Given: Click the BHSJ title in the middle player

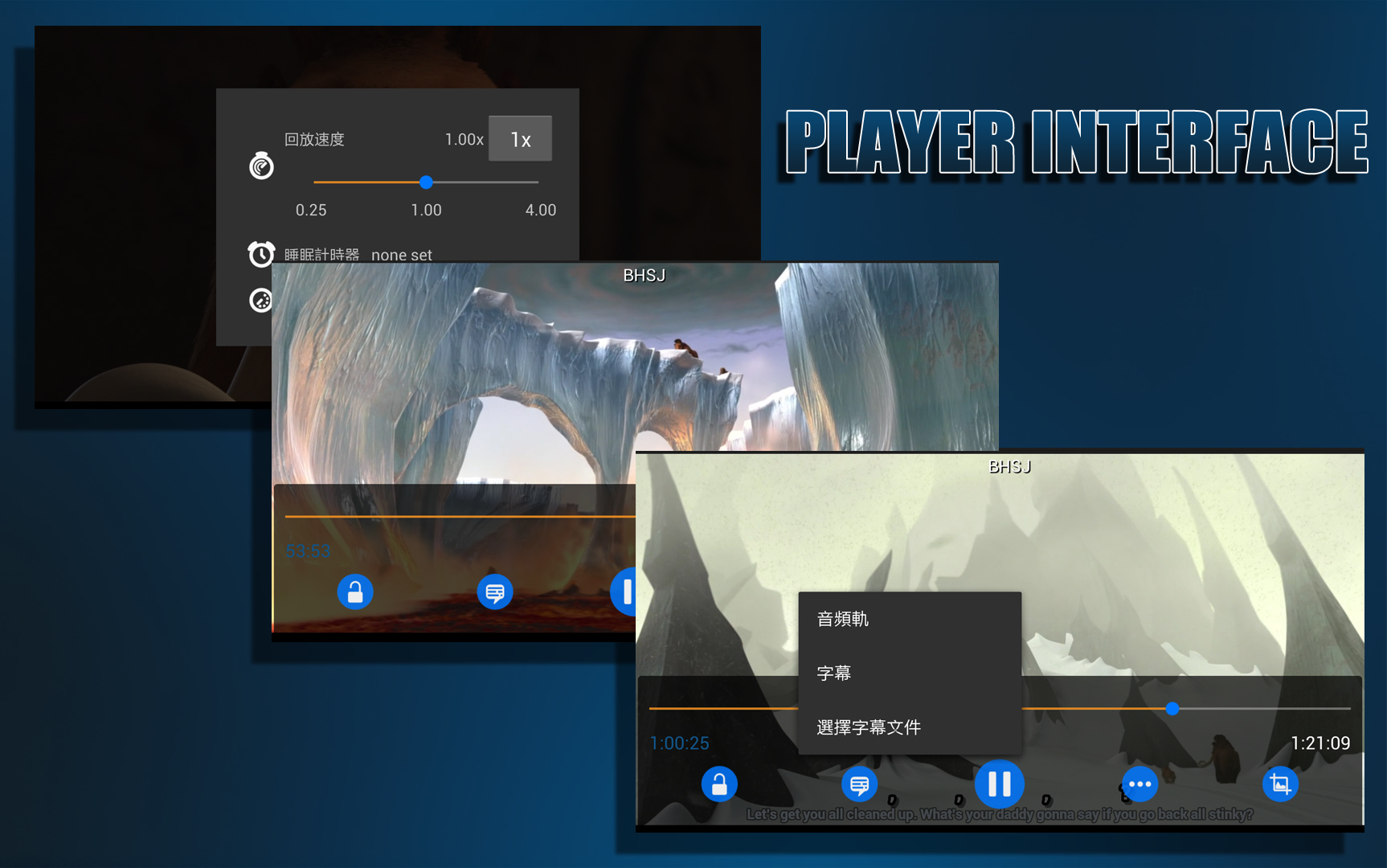Looking at the screenshot, I should 644,276.
